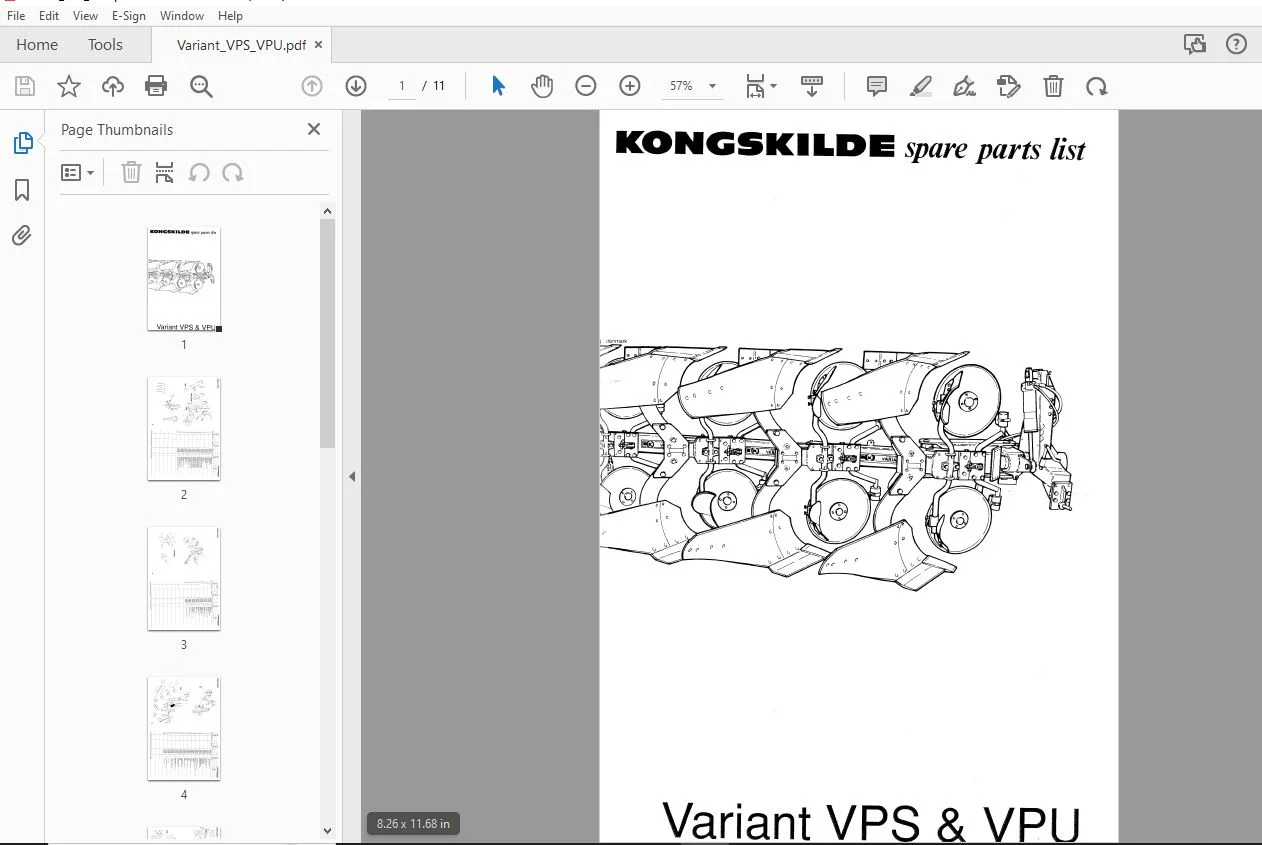Close the Page Thumbnails panel
The width and height of the screenshot is (1262, 845).
(x=314, y=129)
